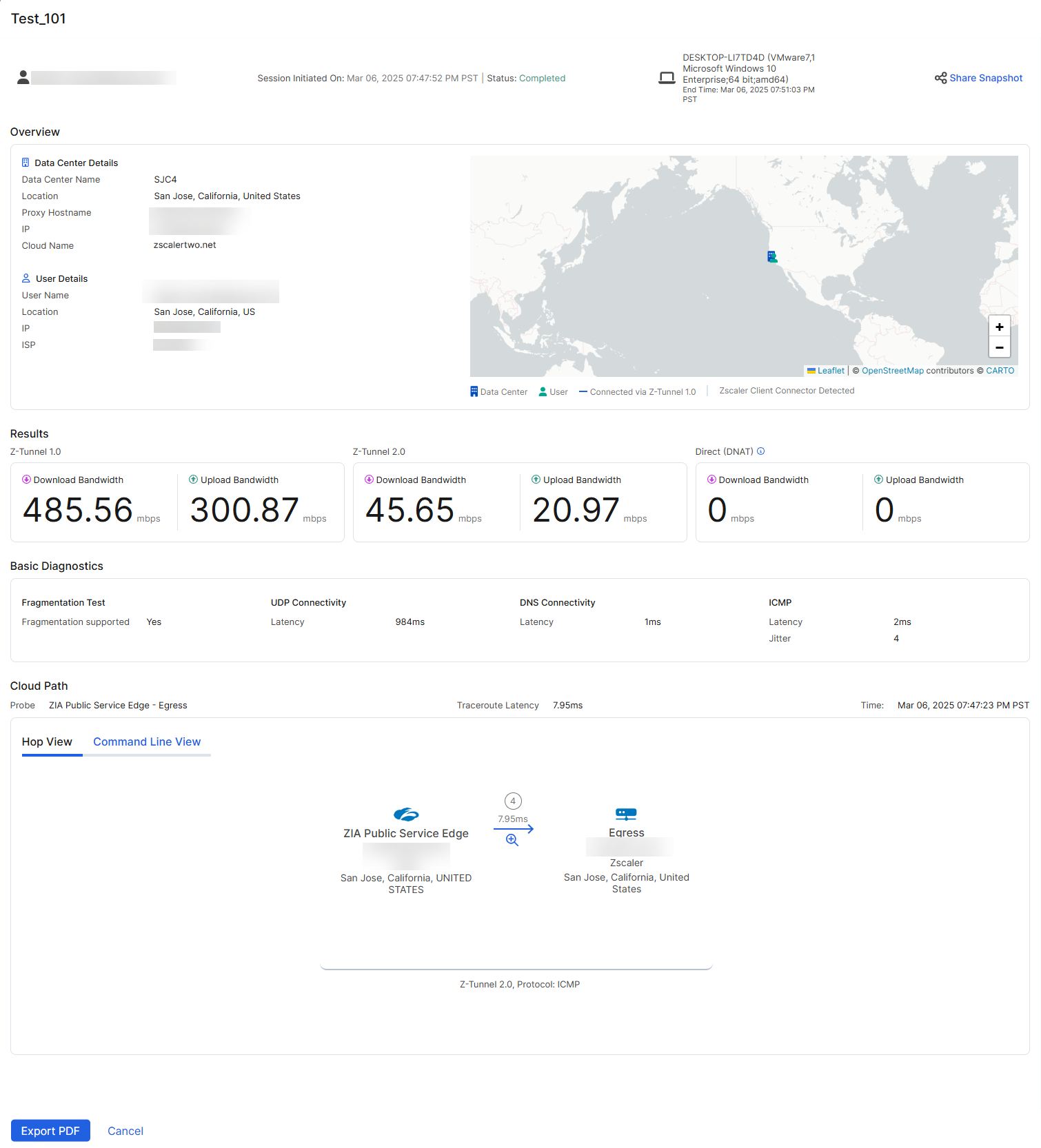Click the Share Snapshot icon
This screenshot has width=1041, height=1148.
click(940, 78)
